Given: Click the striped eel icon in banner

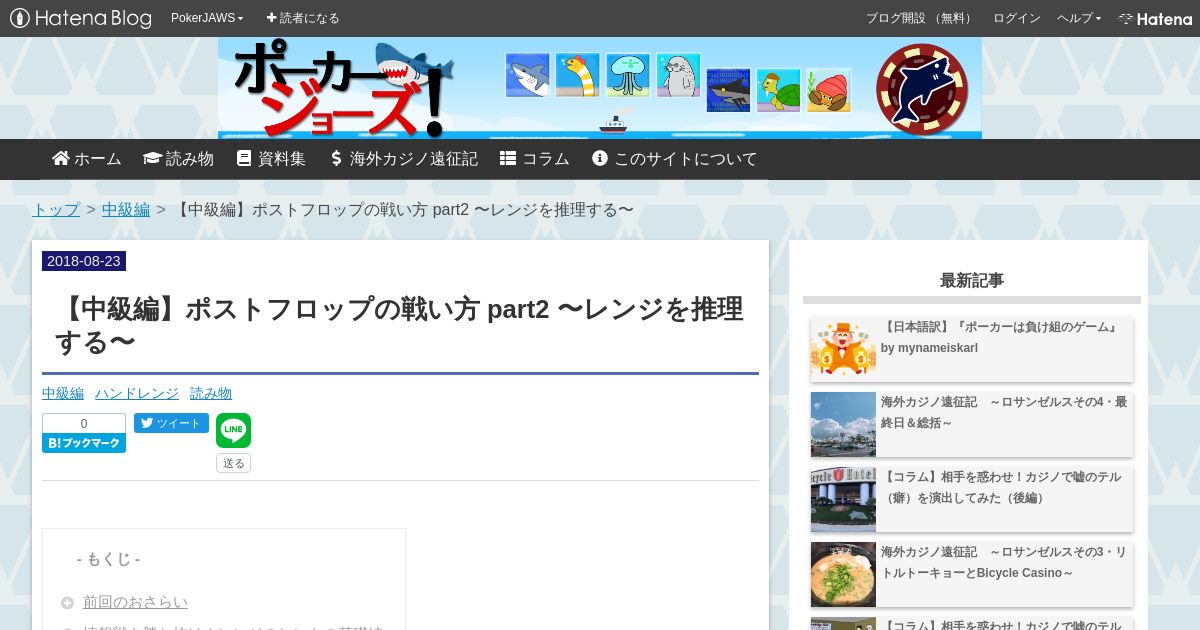Looking at the screenshot, I should pos(577,75).
